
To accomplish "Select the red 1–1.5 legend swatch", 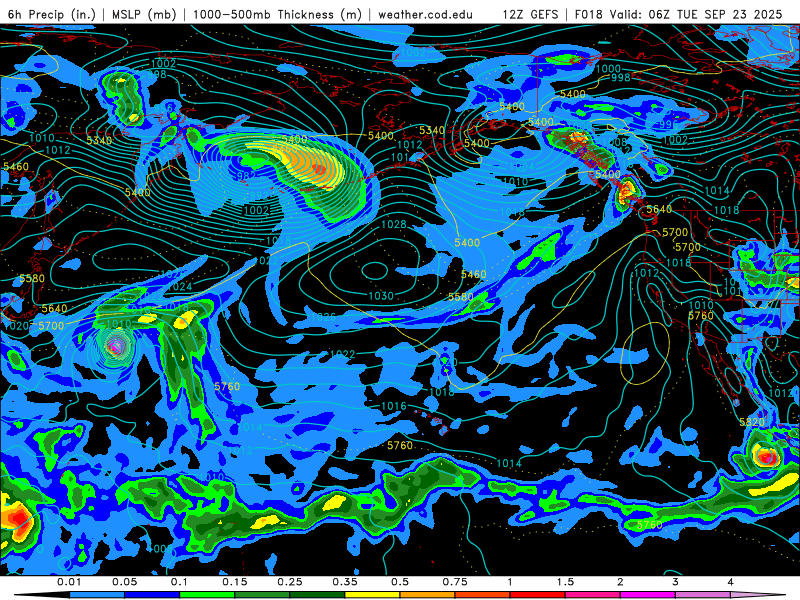I will pyautogui.click(x=538, y=595).
